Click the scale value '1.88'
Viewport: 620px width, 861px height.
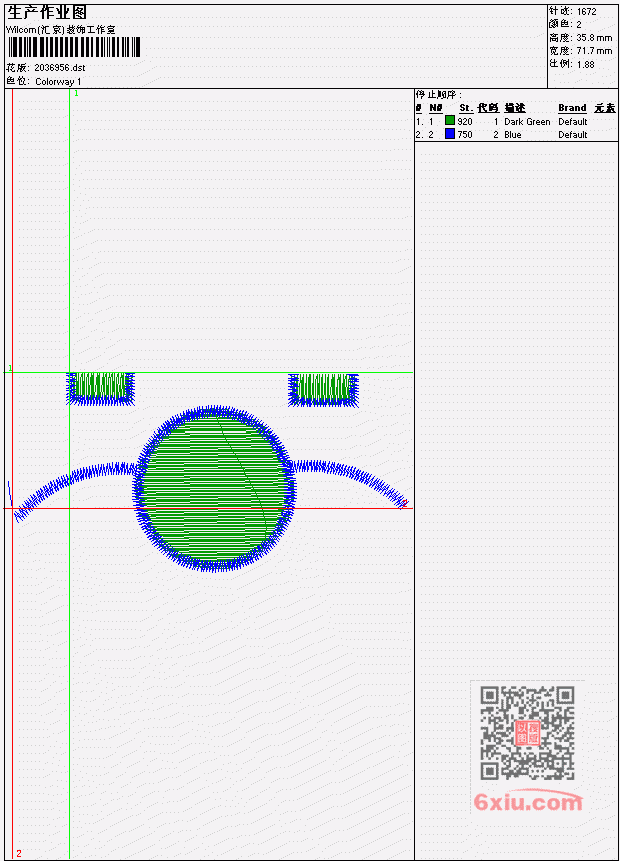[x=585, y=64]
